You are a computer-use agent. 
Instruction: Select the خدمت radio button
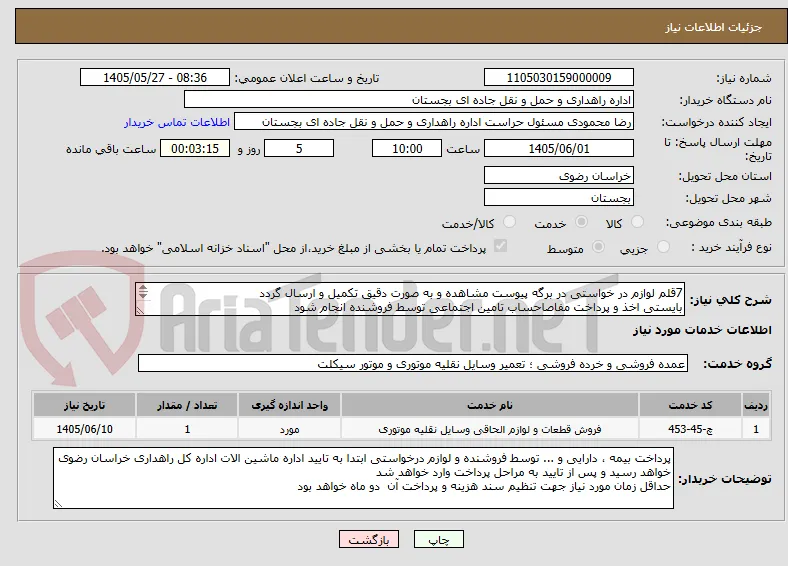[581, 222]
